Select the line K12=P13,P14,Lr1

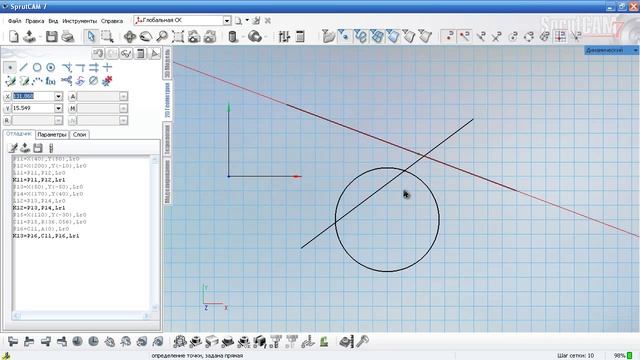(x=39, y=208)
